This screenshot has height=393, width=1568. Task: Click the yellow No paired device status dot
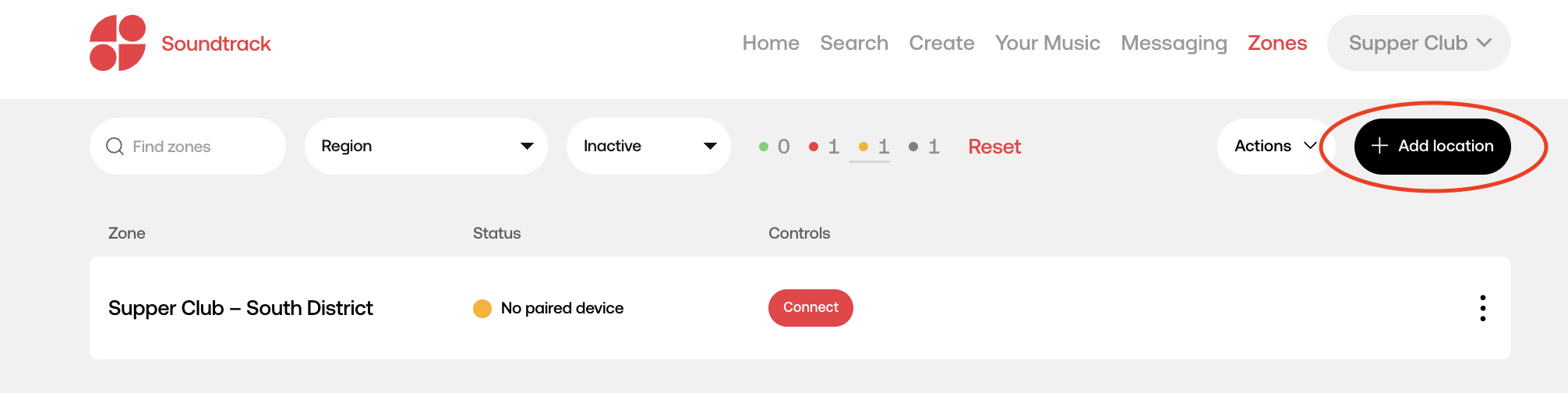coord(482,309)
